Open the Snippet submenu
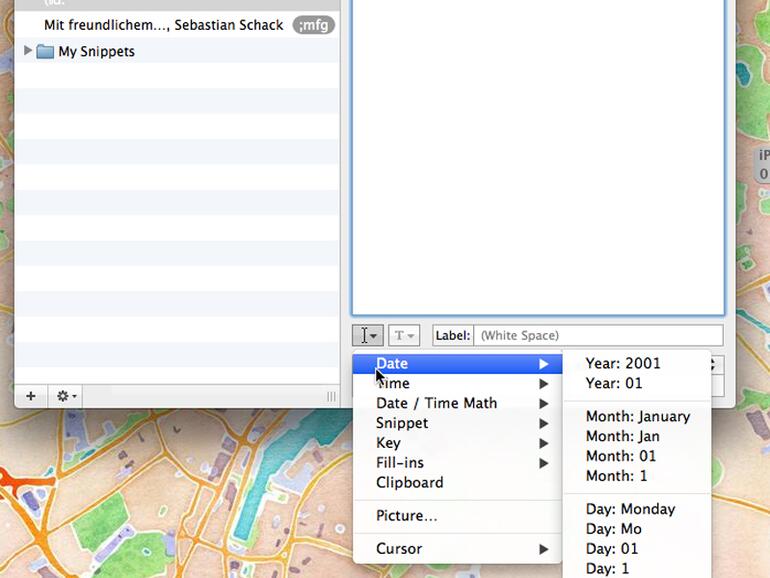The width and height of the screenshot is (770, 578). 457,423
